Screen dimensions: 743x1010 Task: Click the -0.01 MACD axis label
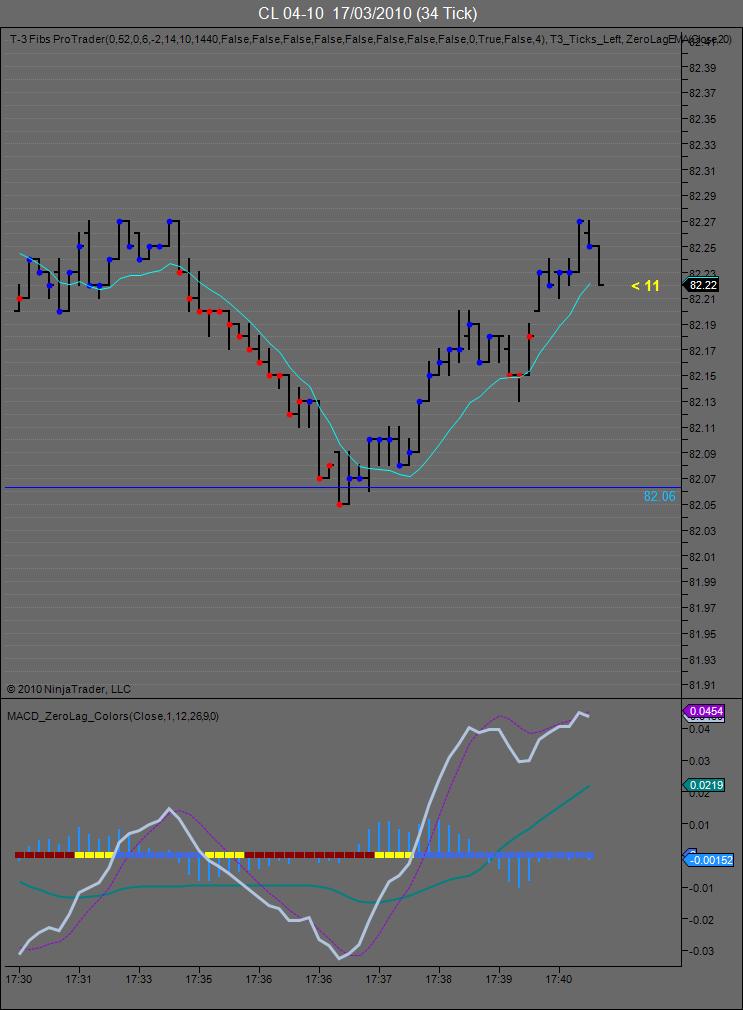tap(699, 888)
